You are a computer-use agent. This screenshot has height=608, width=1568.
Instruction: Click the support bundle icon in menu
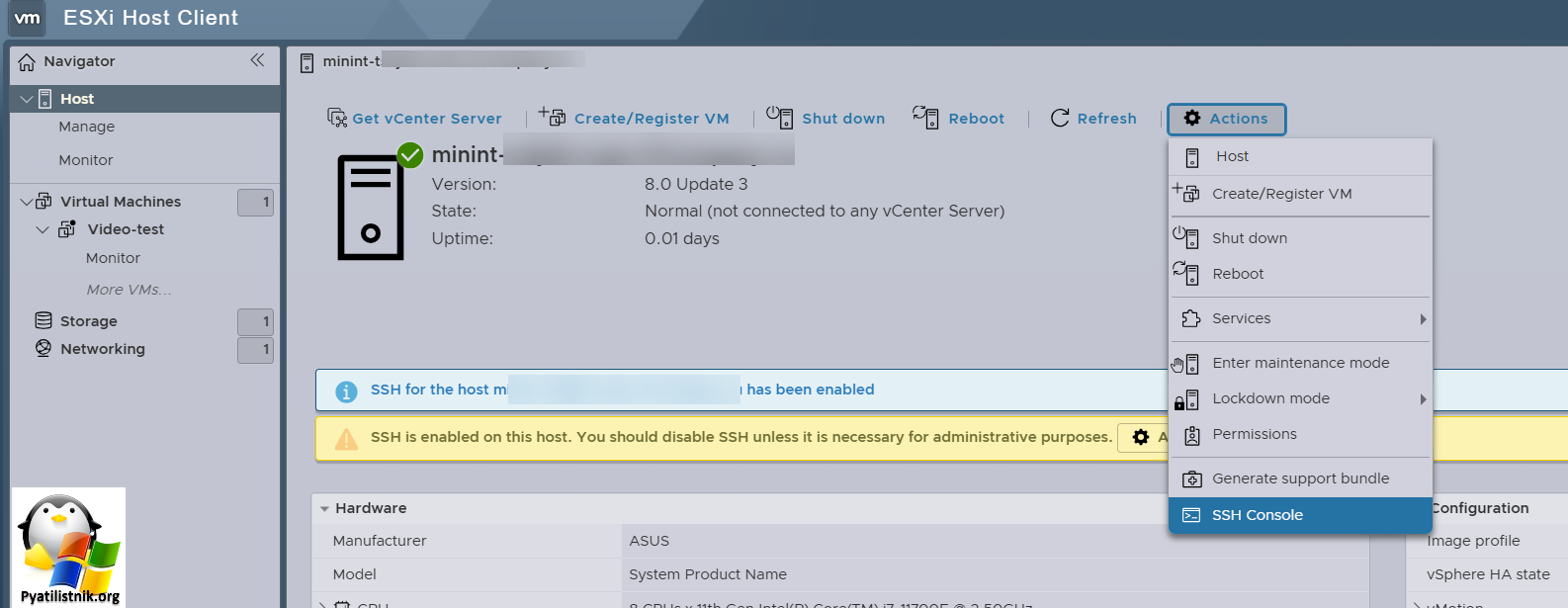tap(1192, 479)
